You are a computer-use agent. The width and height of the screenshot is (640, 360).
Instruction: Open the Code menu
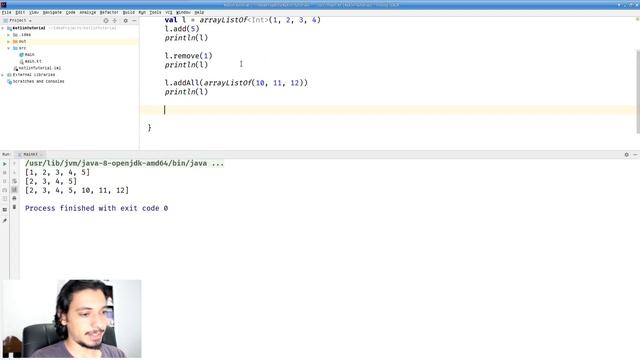tap(71, 12)
